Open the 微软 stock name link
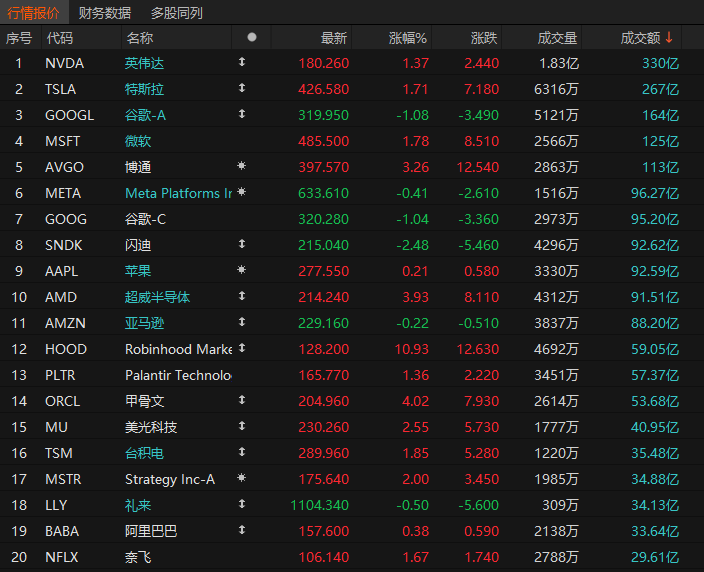704x572 pixels. coord(138,141)
